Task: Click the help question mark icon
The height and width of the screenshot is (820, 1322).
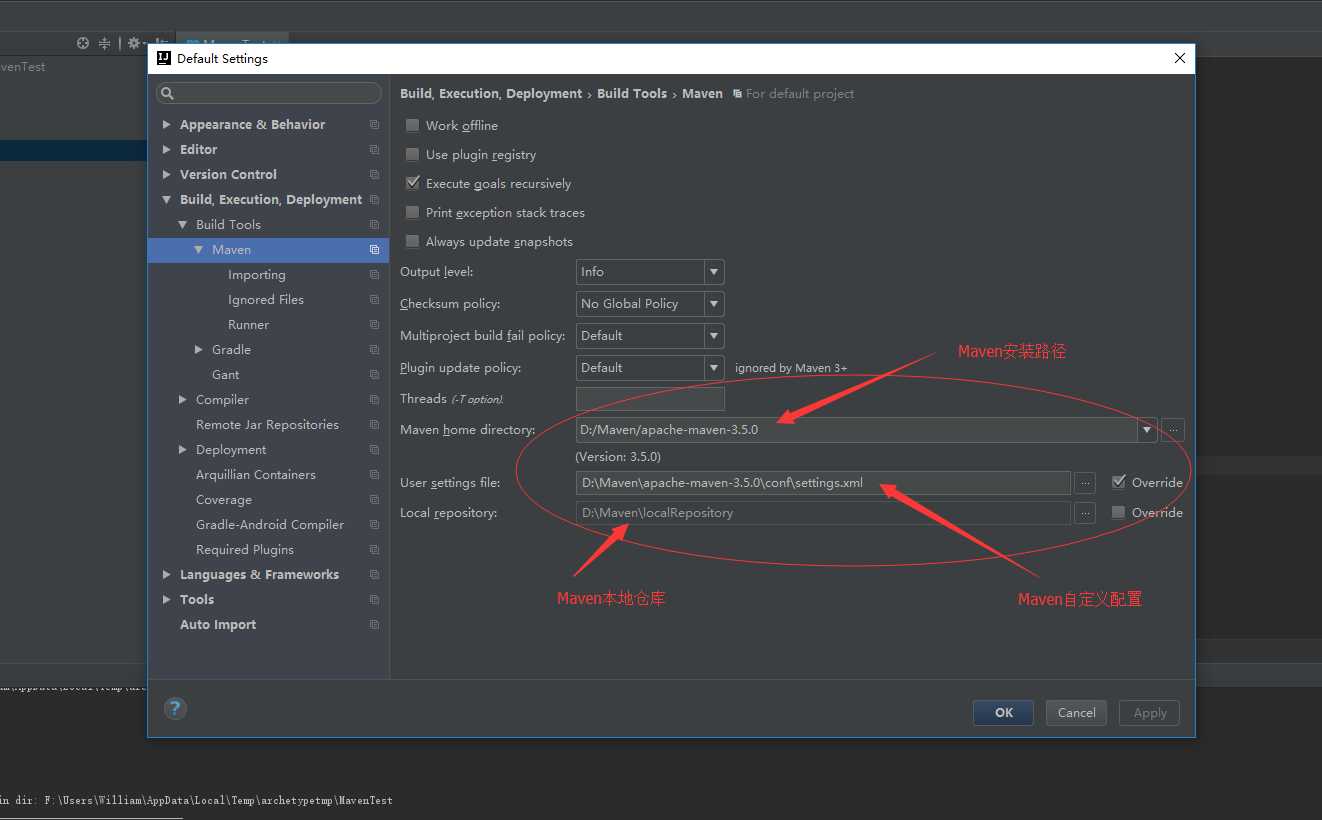Action: (175, 709)
